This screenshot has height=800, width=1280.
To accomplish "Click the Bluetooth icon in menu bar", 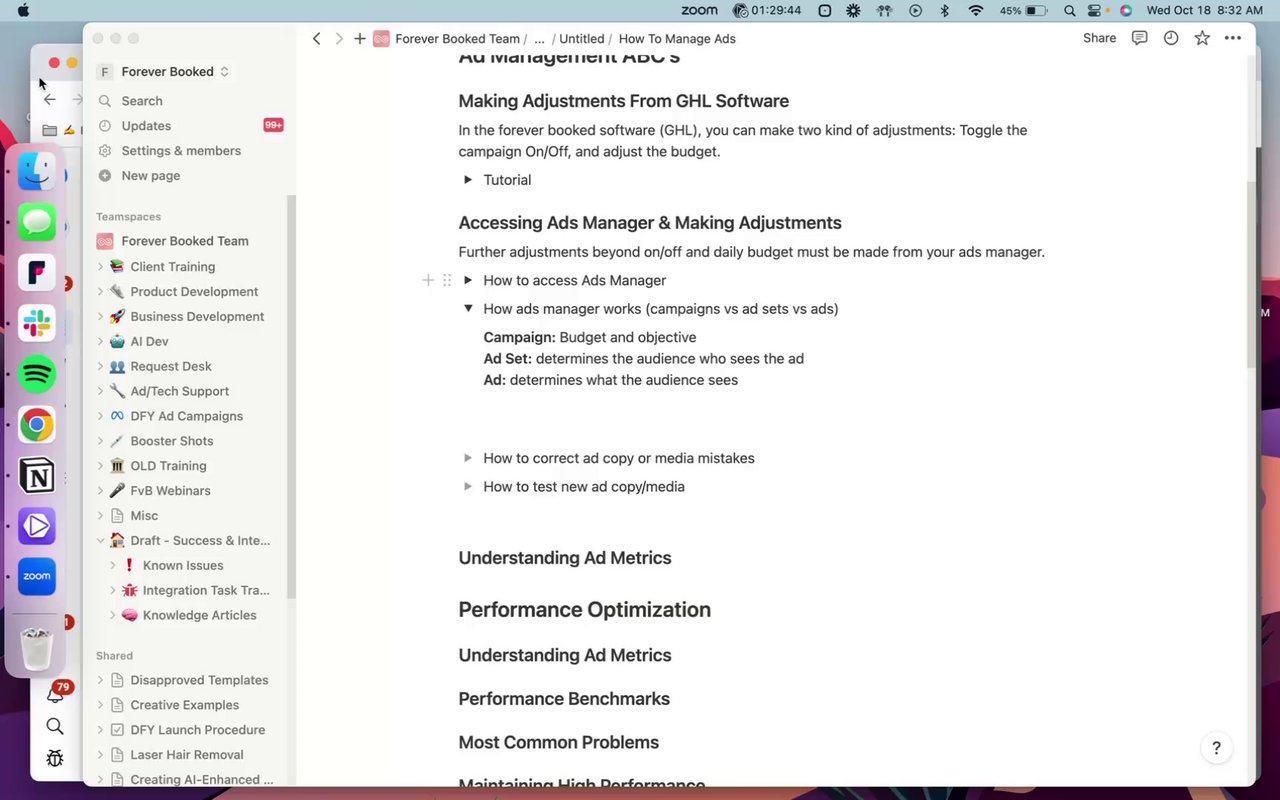I will [945, 11].
